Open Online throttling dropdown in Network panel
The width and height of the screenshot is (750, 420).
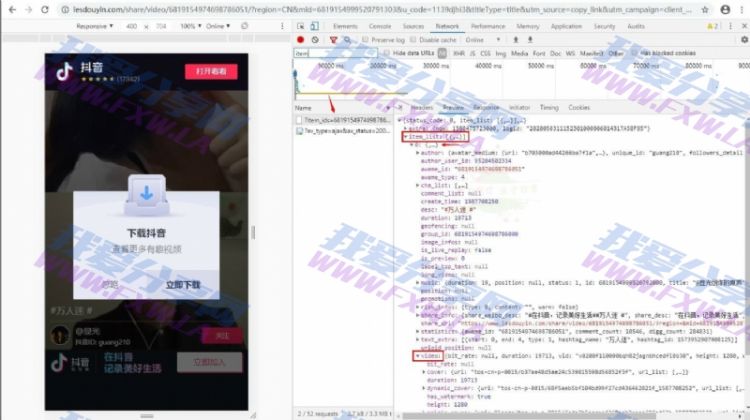point(483,40)
